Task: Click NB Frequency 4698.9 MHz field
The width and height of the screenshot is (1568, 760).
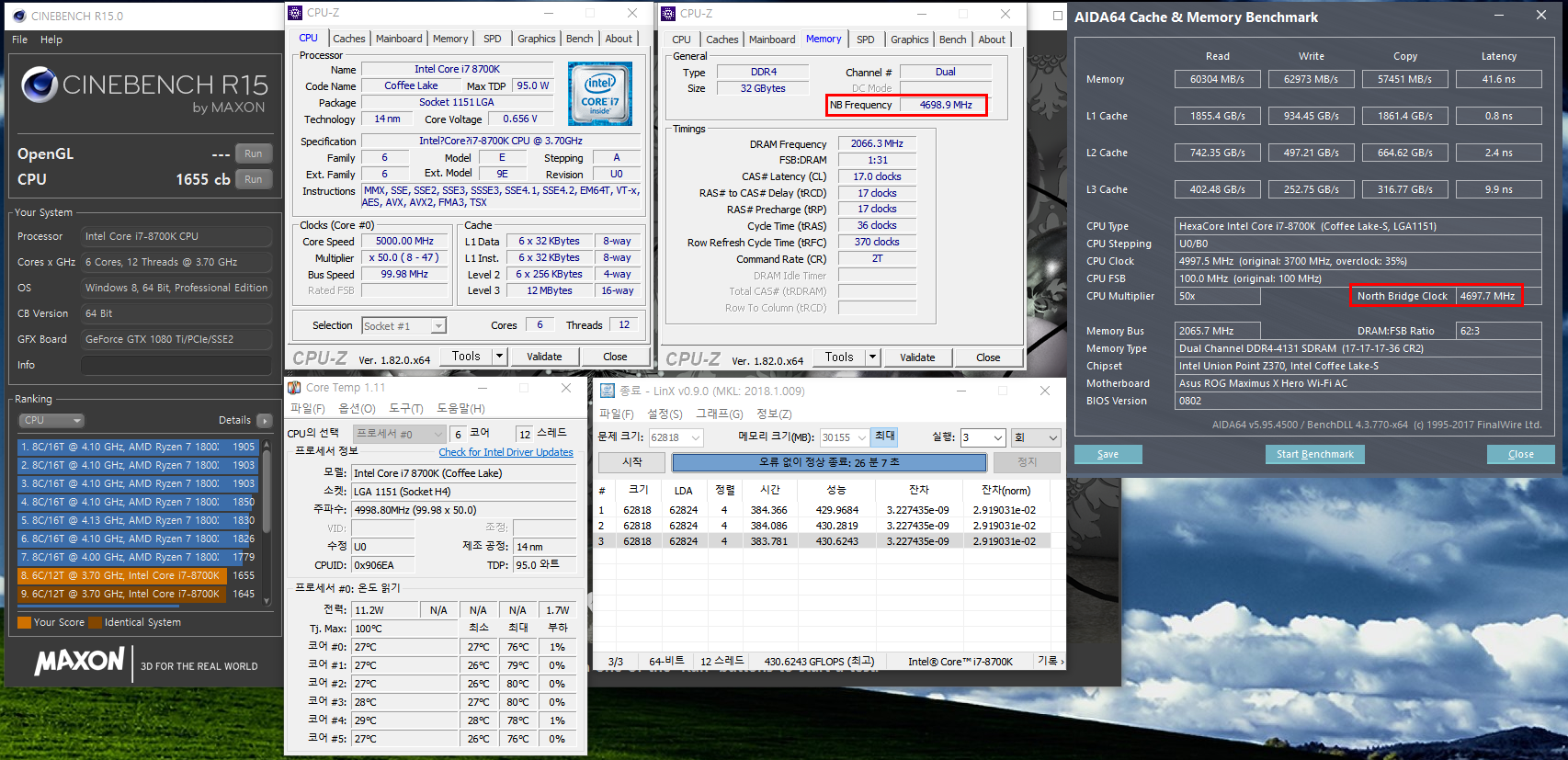Action: click(x=946, y=105)
